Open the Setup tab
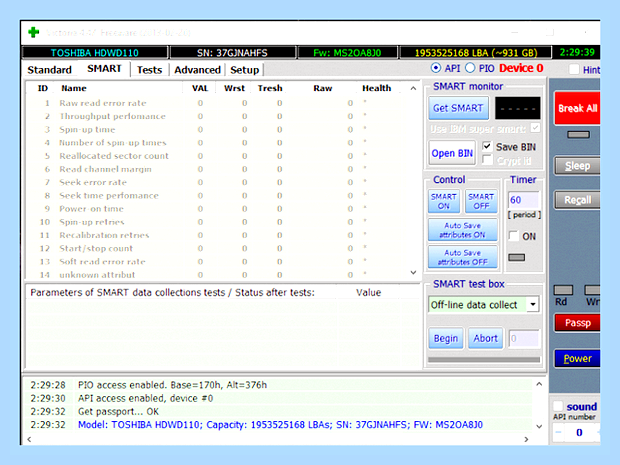Screen dimensions: 620x465 tap(244, 70)
